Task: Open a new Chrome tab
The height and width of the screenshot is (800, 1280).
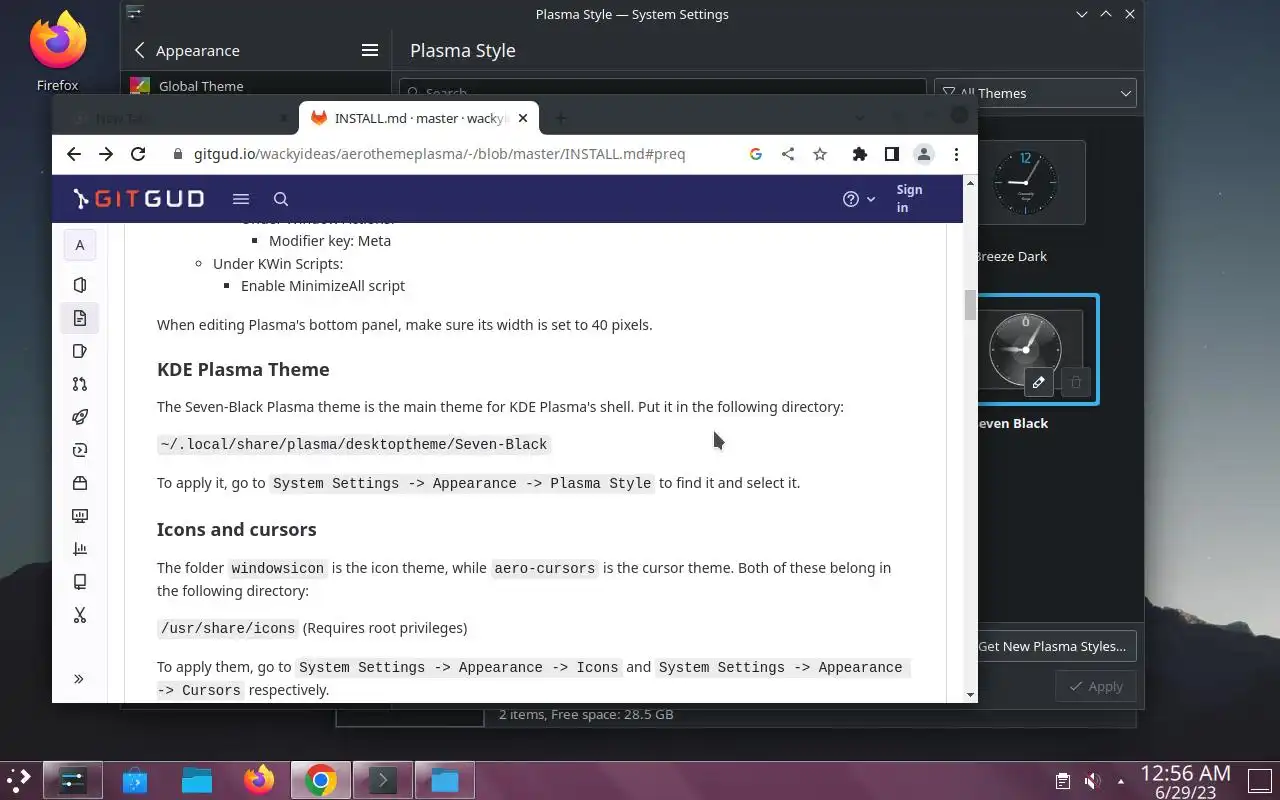Action: coord(560,118)
